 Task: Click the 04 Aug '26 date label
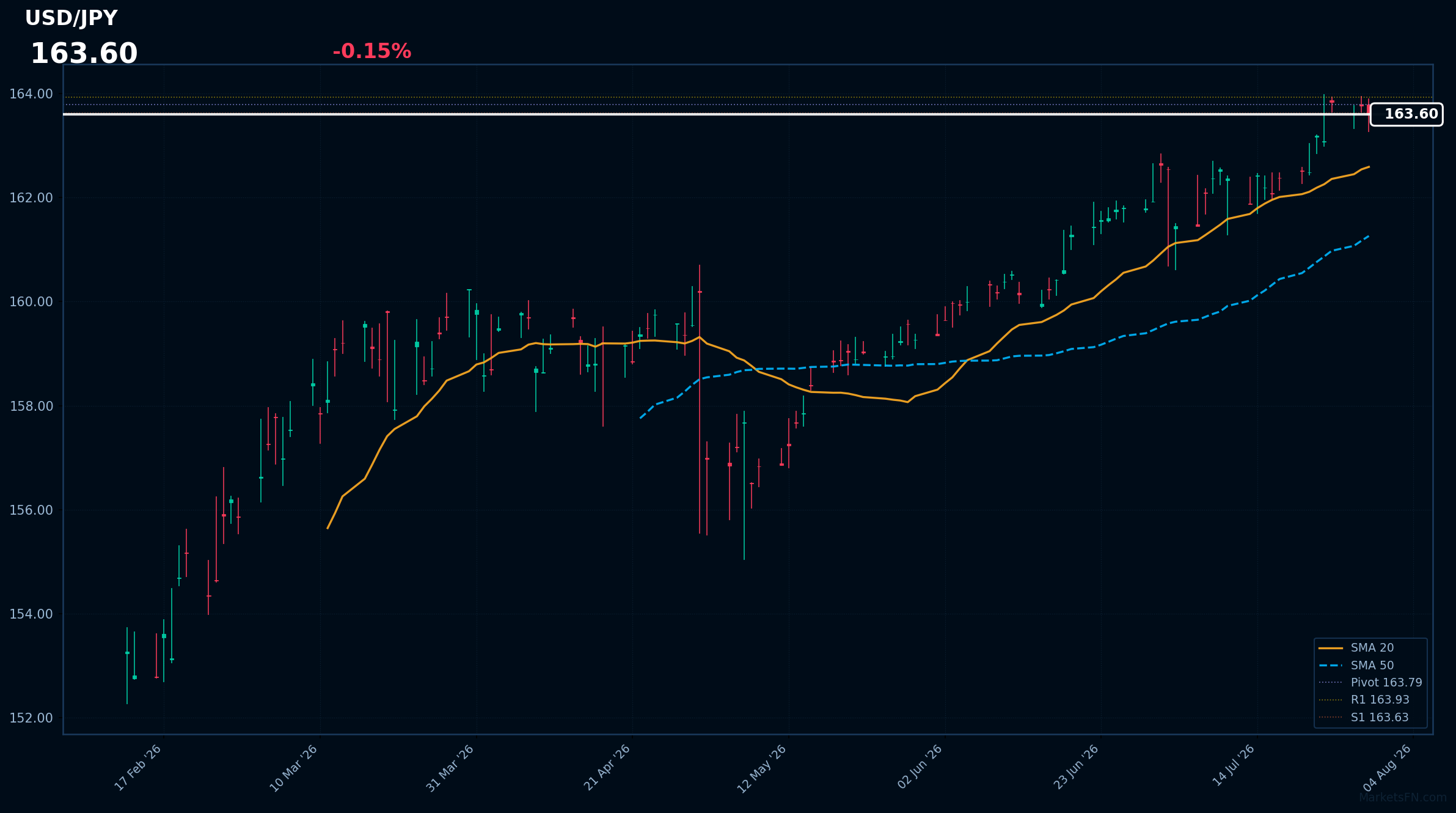coord(1388,768)
